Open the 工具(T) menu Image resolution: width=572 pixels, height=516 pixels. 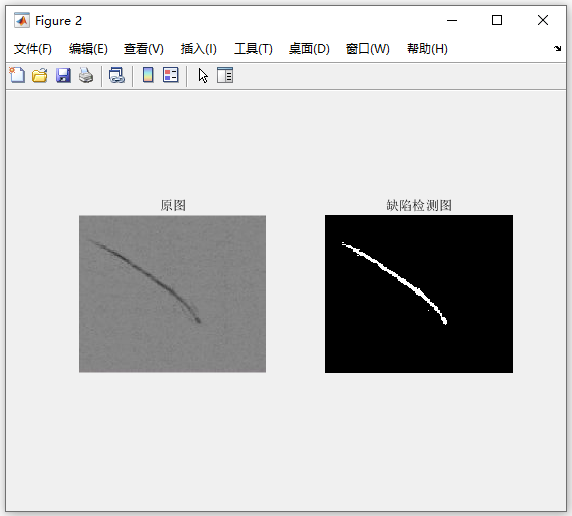253,49
